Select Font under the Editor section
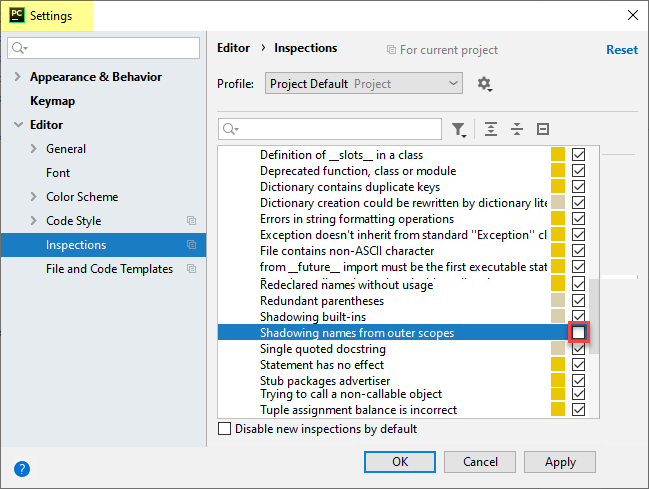 coord(58,173)
